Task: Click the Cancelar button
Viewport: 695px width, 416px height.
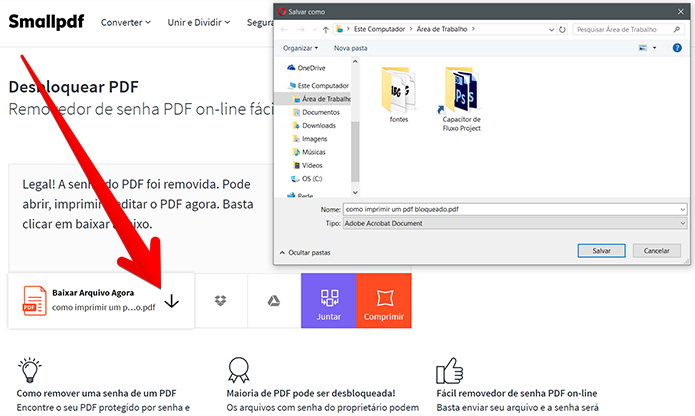Action: tap(656, 251)
